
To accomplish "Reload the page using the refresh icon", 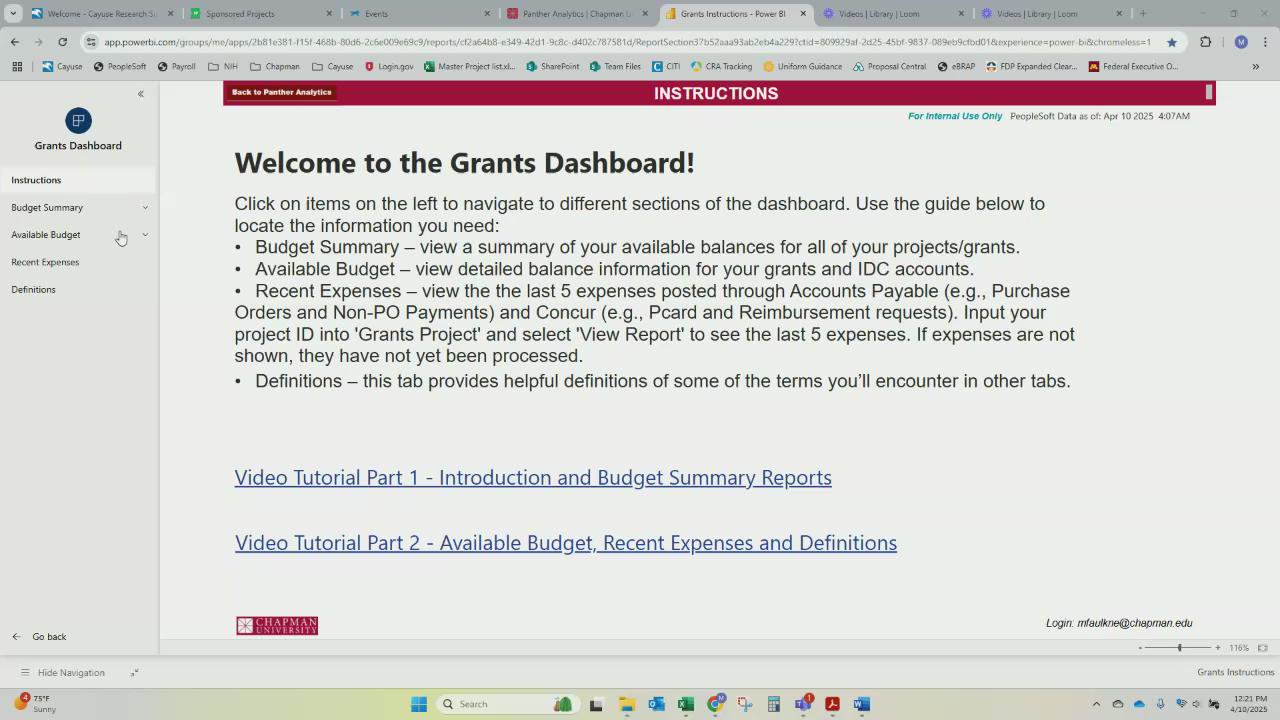I will tap(62, 42).
